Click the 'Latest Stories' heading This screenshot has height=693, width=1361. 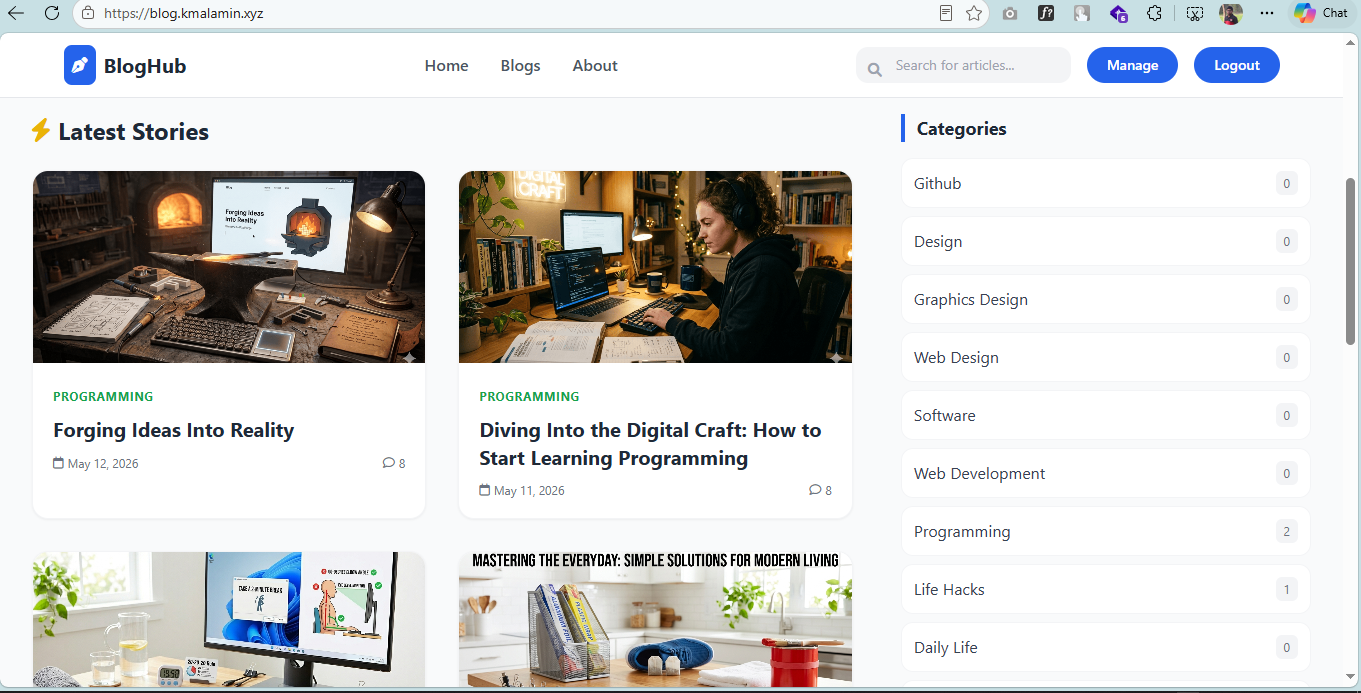133,131
